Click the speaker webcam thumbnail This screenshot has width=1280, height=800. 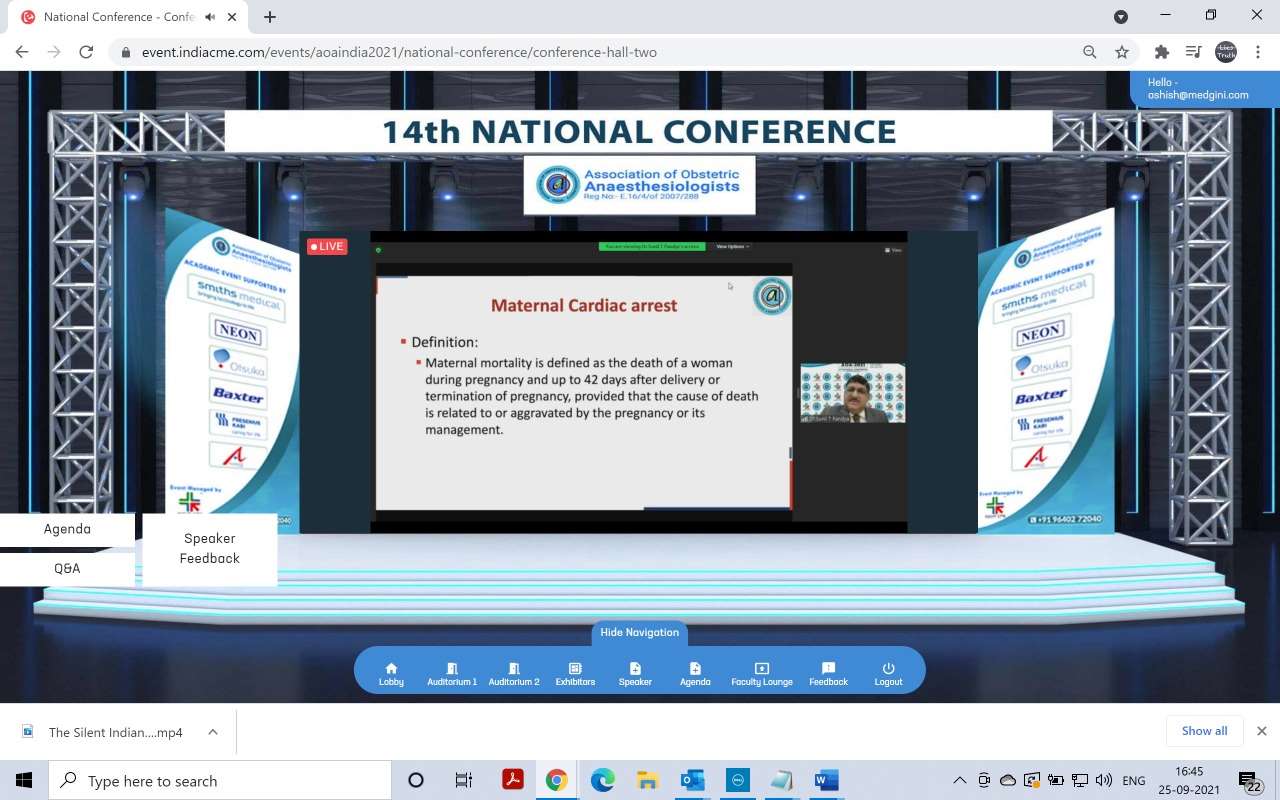click(x=852, y=393)
